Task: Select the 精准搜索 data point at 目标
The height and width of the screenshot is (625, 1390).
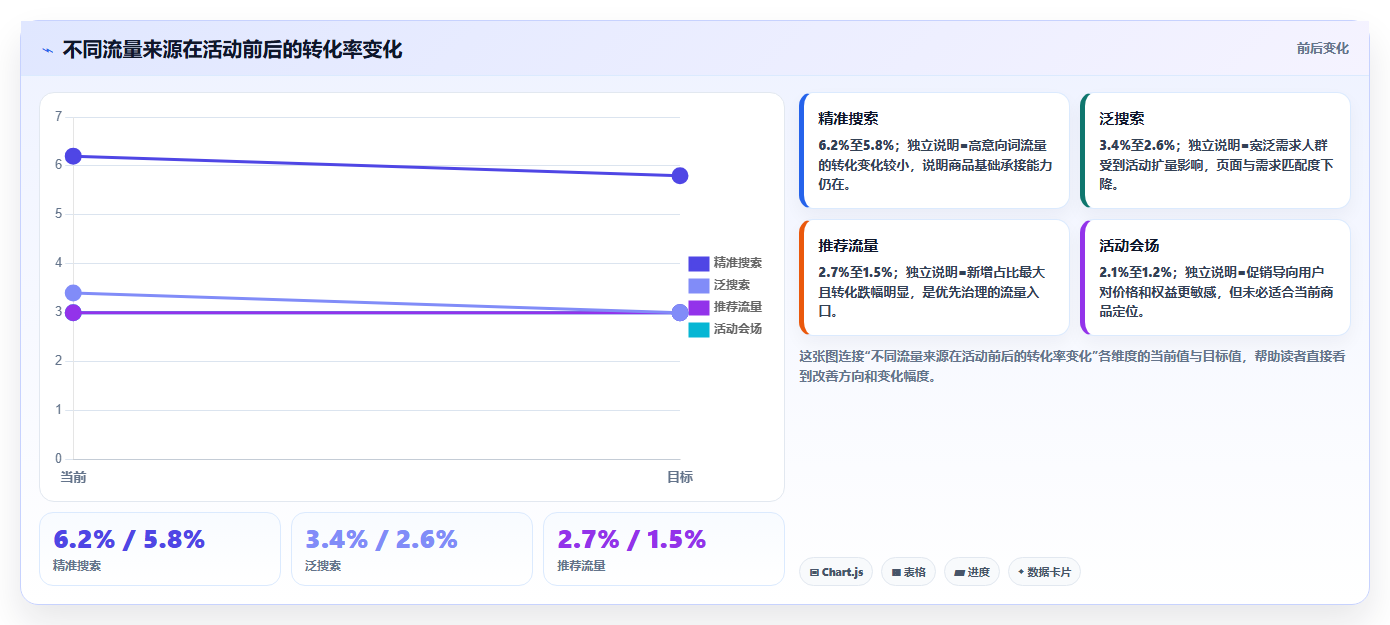Action: [680, 176]
